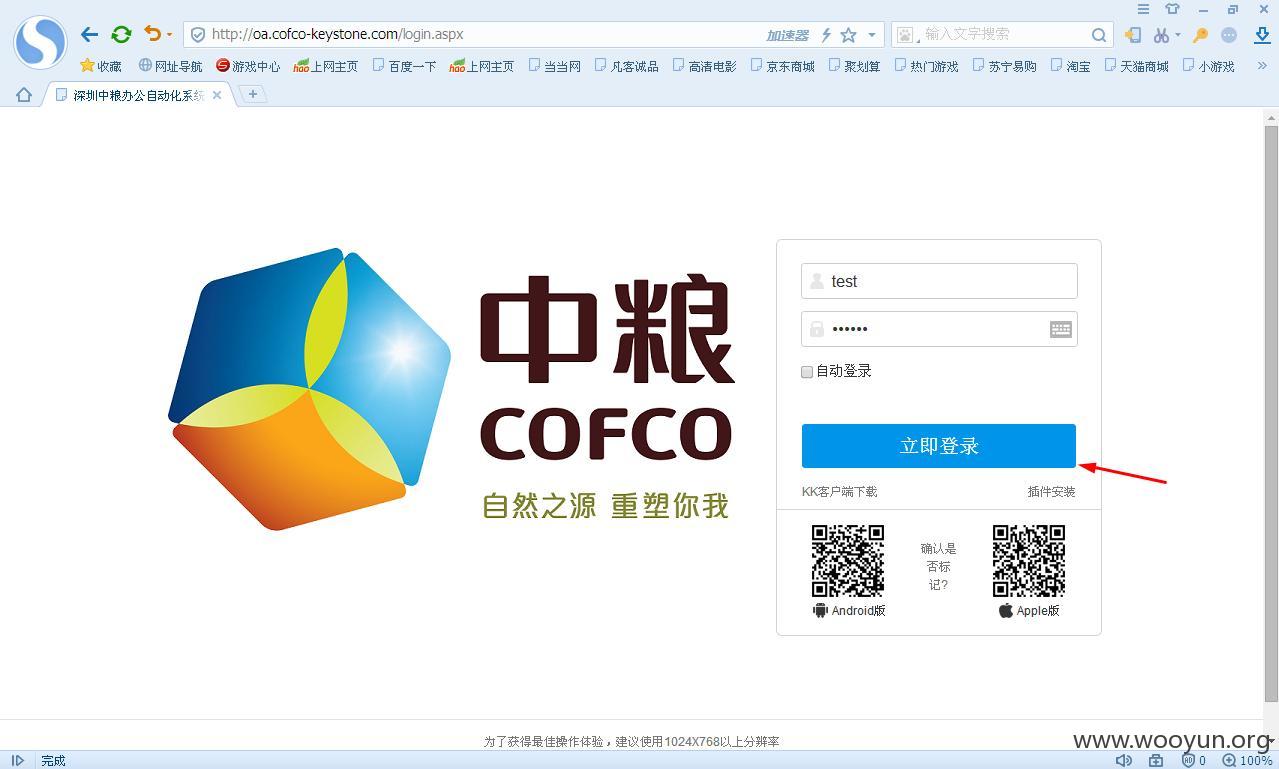Viewport: 1279px width, 769px height.
Task: Click the scissors screenshot tool icon
Action: 1160,35
